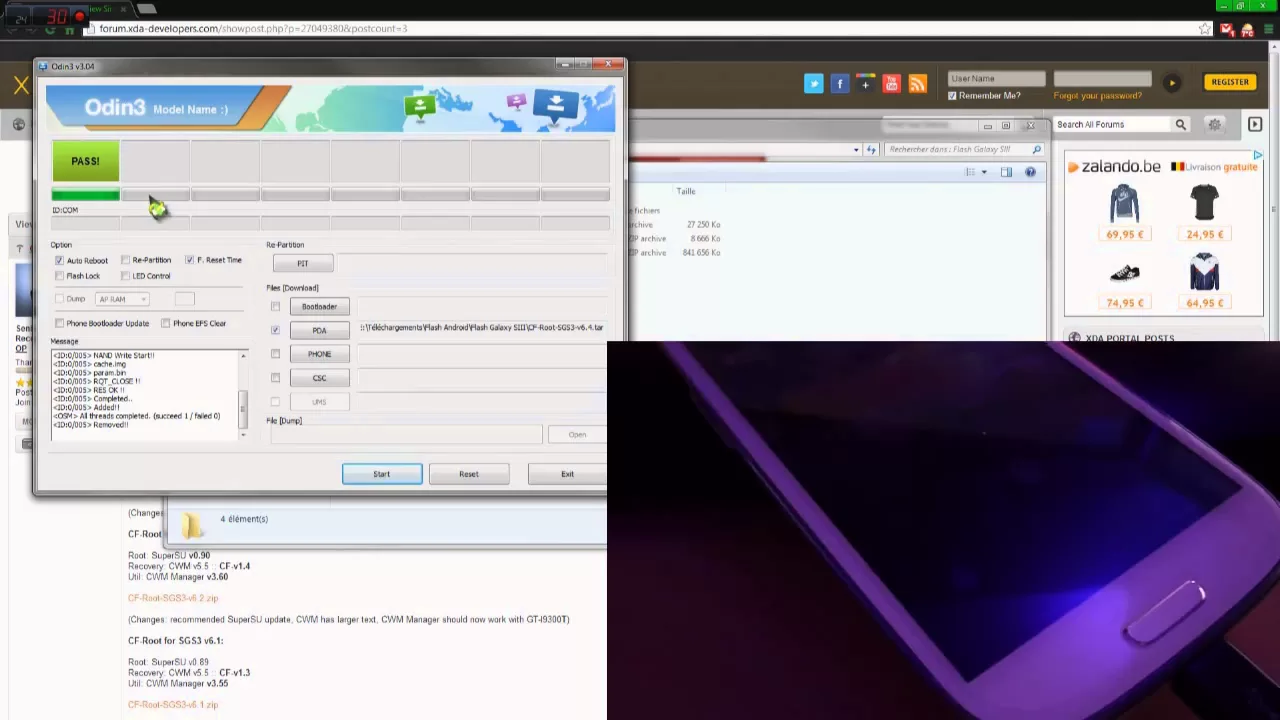Click the login arrow button

(1172, 83)
